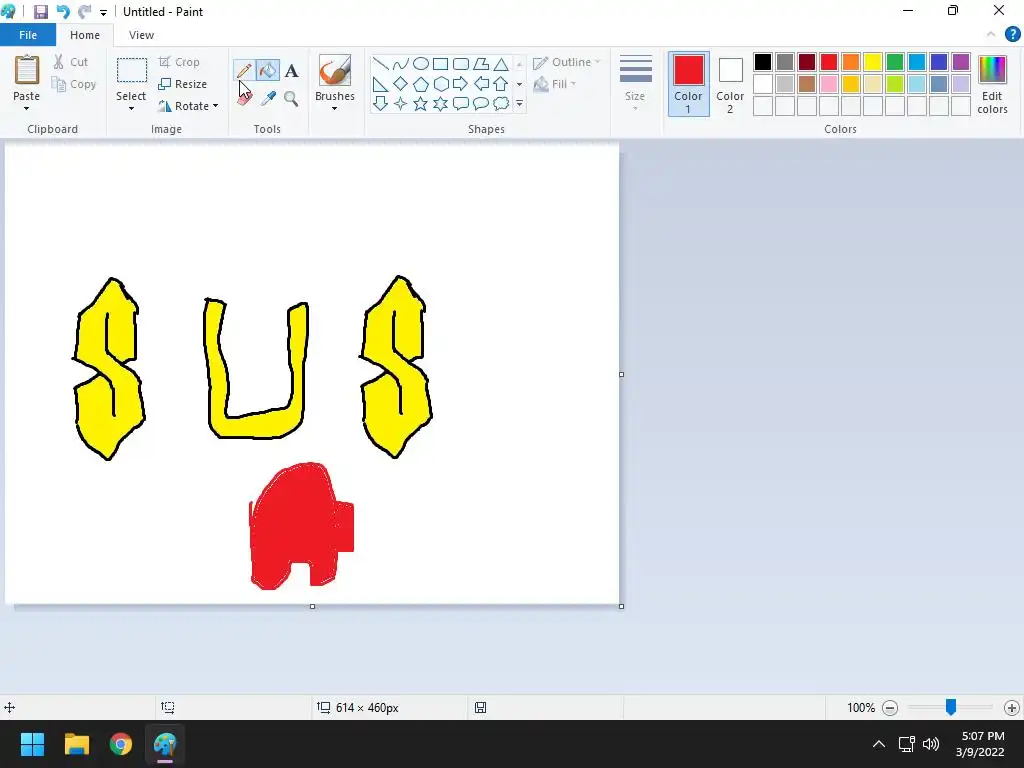
Task: Choose the Cloud callout shape
Action: tap(501, 103)
